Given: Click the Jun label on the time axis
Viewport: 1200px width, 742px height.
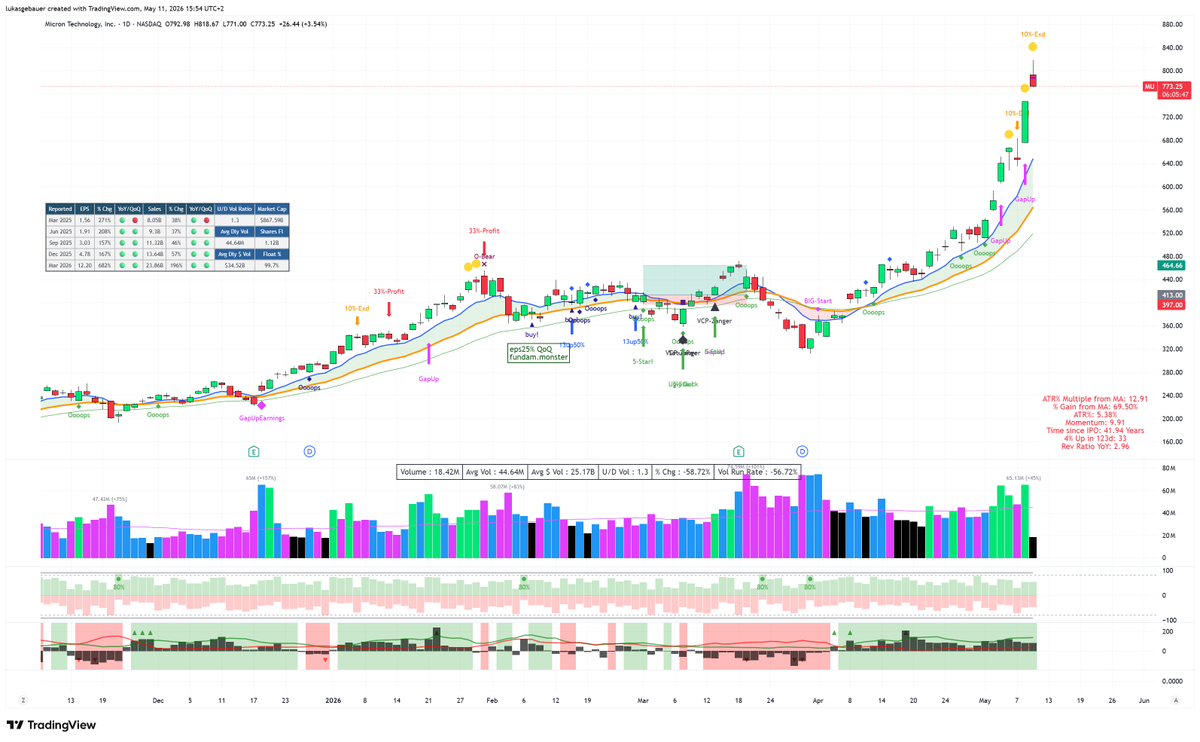Looking at the screenshot, I should [1144, 701].
